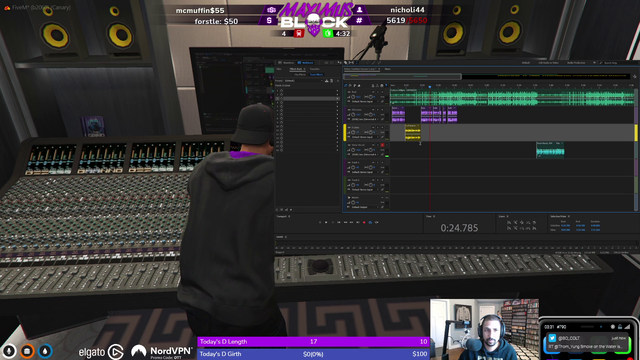The height and width of the screenshot is (360, 640).
Task: Open Master track output dropdown
Action: pyautogui.click(x=365, y=207)
